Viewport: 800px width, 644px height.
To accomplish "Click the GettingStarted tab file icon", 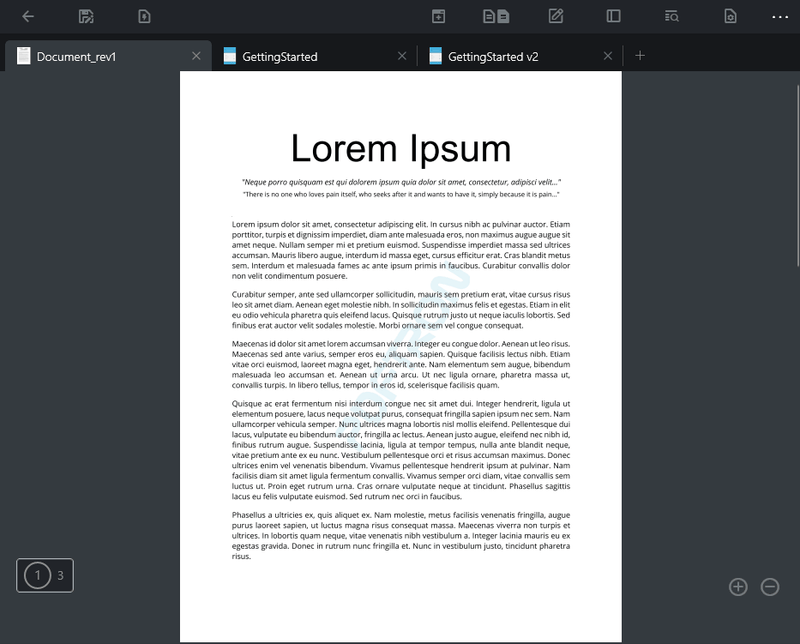I will 230,56.
